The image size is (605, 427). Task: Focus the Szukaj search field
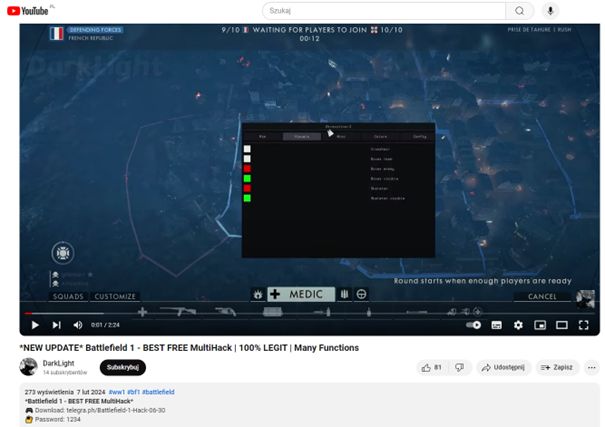(384, 11)
